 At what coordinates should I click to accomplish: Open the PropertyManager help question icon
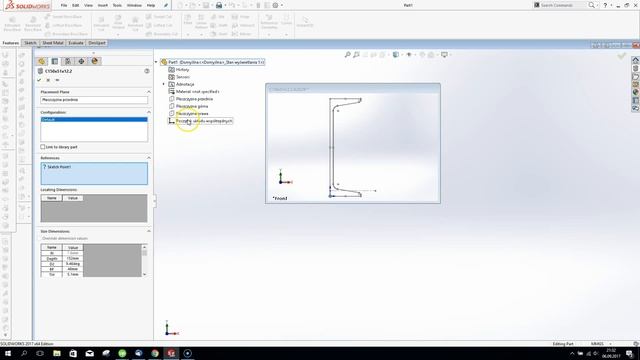coord(147,71)
